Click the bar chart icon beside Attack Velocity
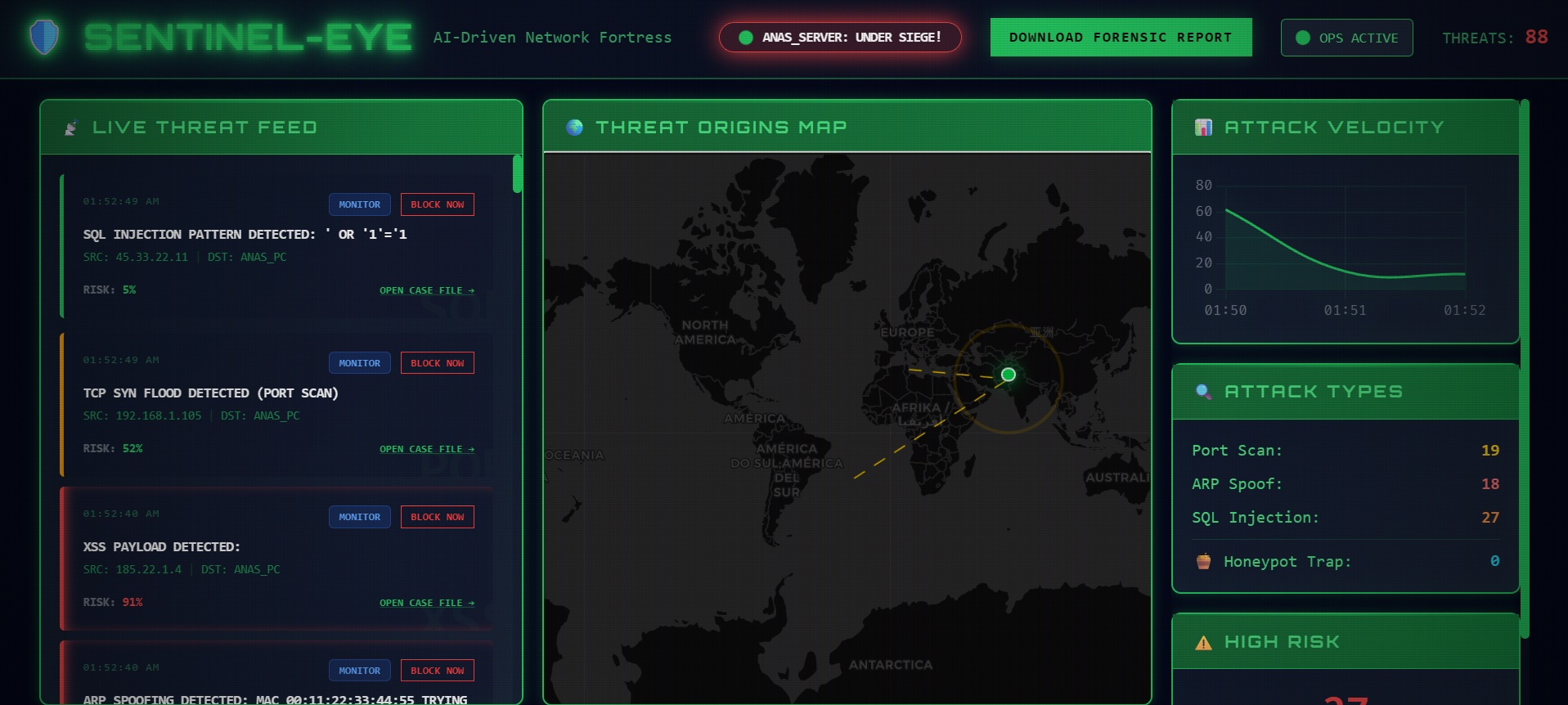Viewport: 1568px width, 705px height. [1203, 128]
